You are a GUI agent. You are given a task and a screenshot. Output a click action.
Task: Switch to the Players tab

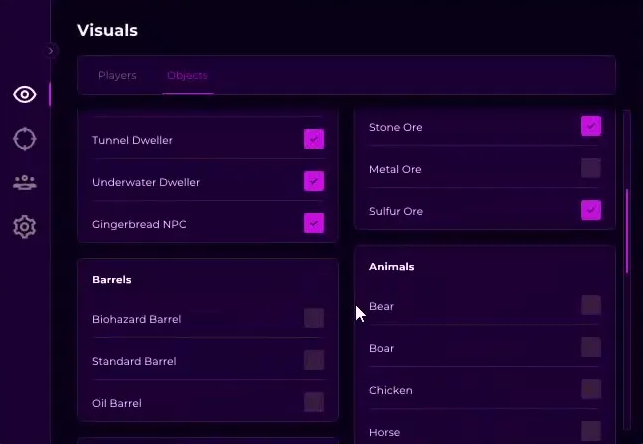(x=117, y=75)
